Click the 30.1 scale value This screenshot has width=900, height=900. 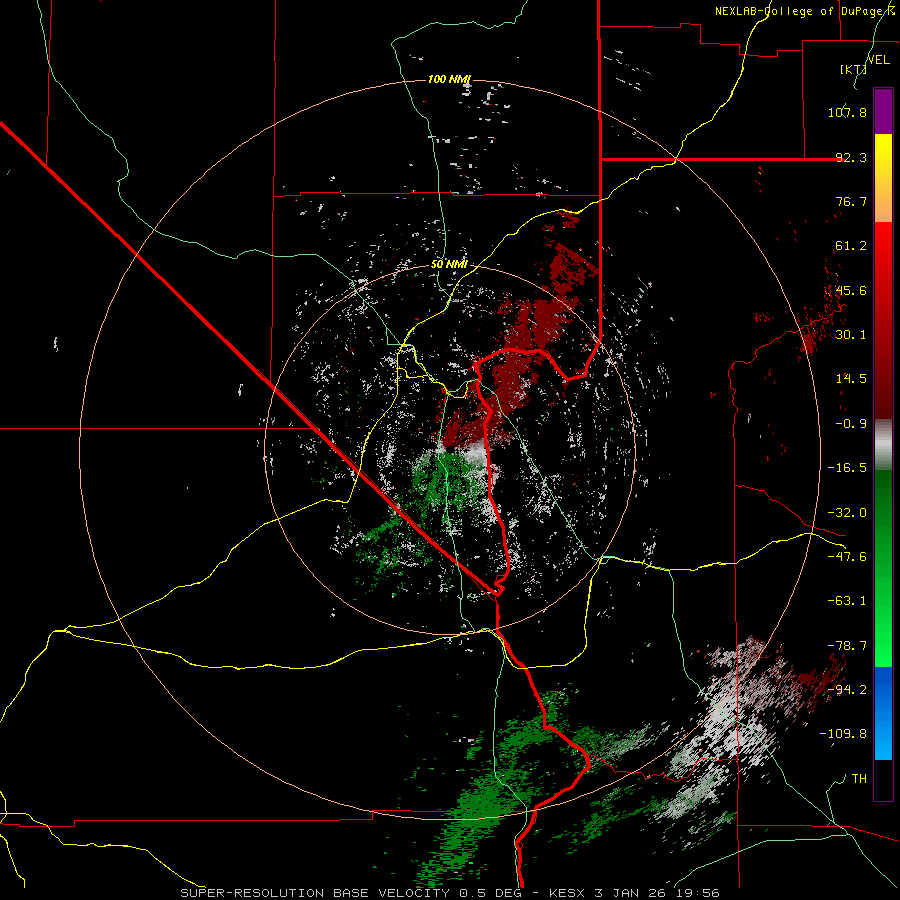851,335
